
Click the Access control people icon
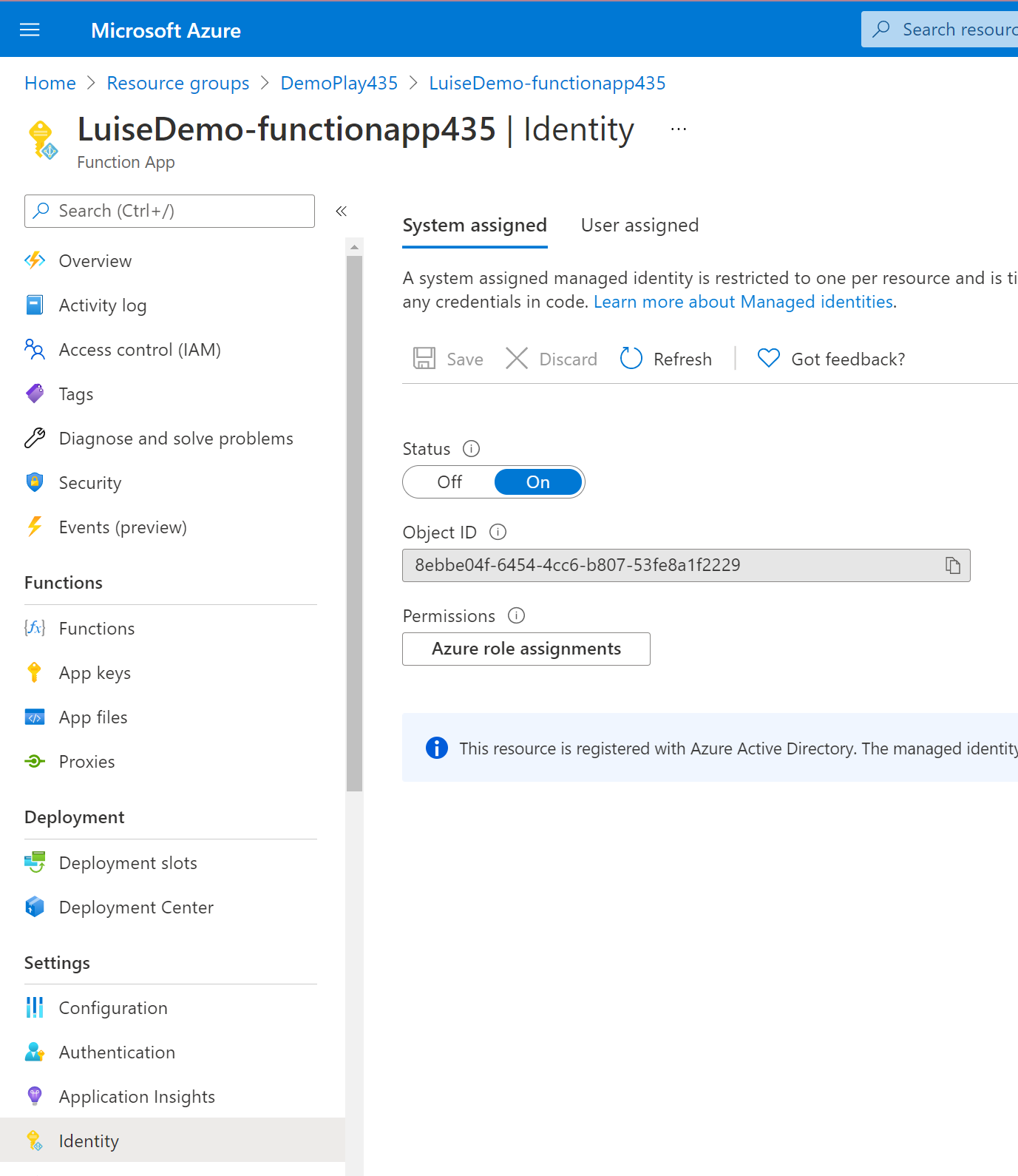pyautogui.click(x=35, y=349)
